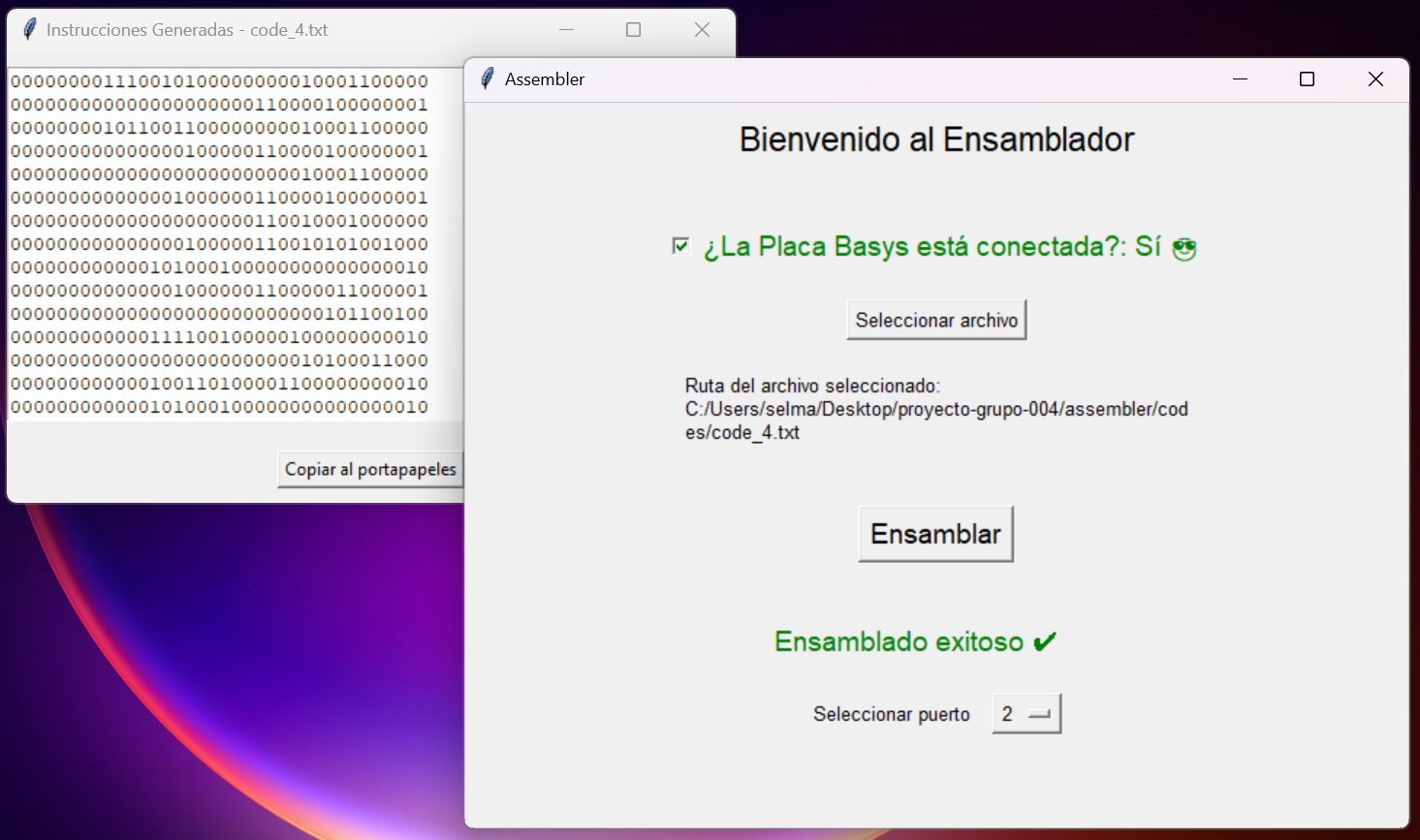Click the binary line ending '10100011000'
This screenshot has width=1420, height=840.
point(219,360)
